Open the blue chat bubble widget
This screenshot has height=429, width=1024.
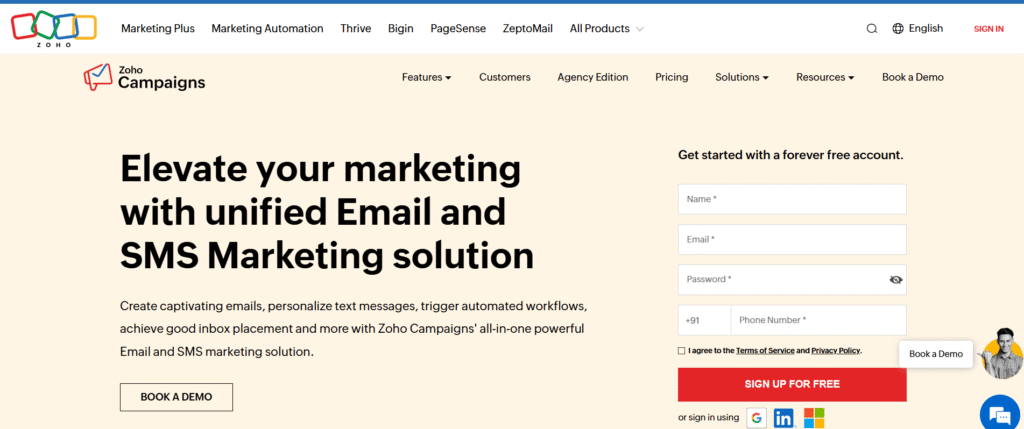(x=1001, y=414)
